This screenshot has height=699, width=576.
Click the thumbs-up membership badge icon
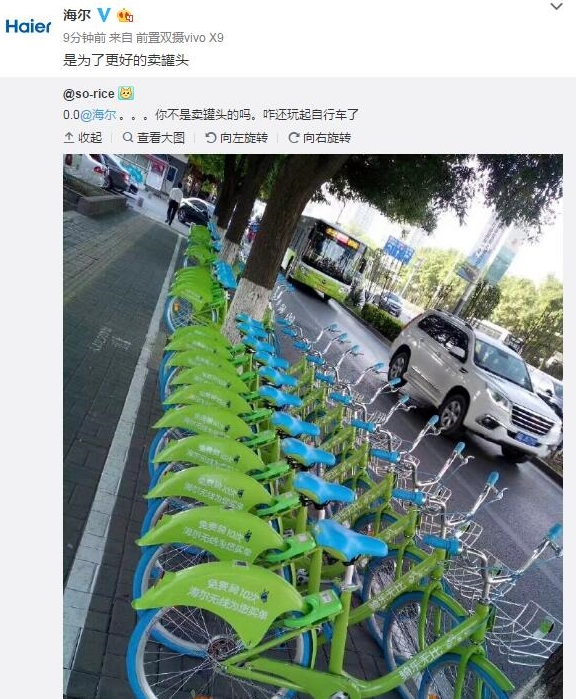[x=125, y=16]
